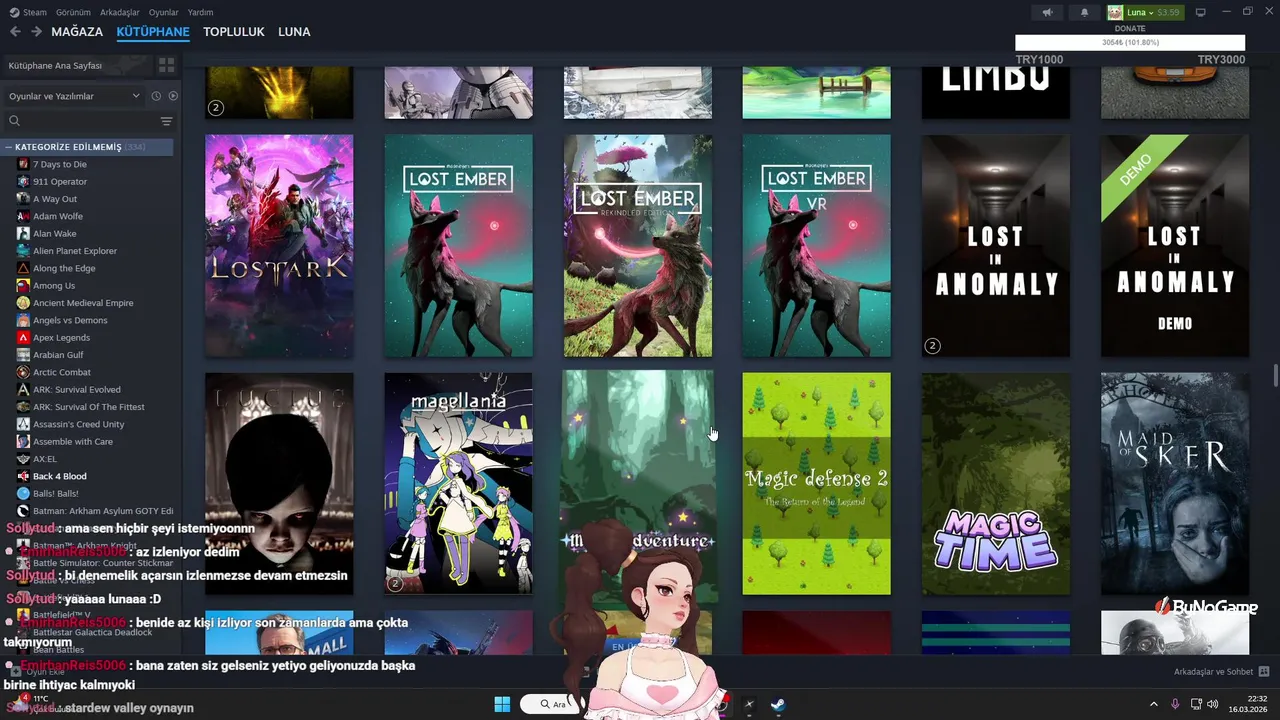Expand hidden system tray icons chevron
The image size is (1280, 720).
(x=1153, y=704)
